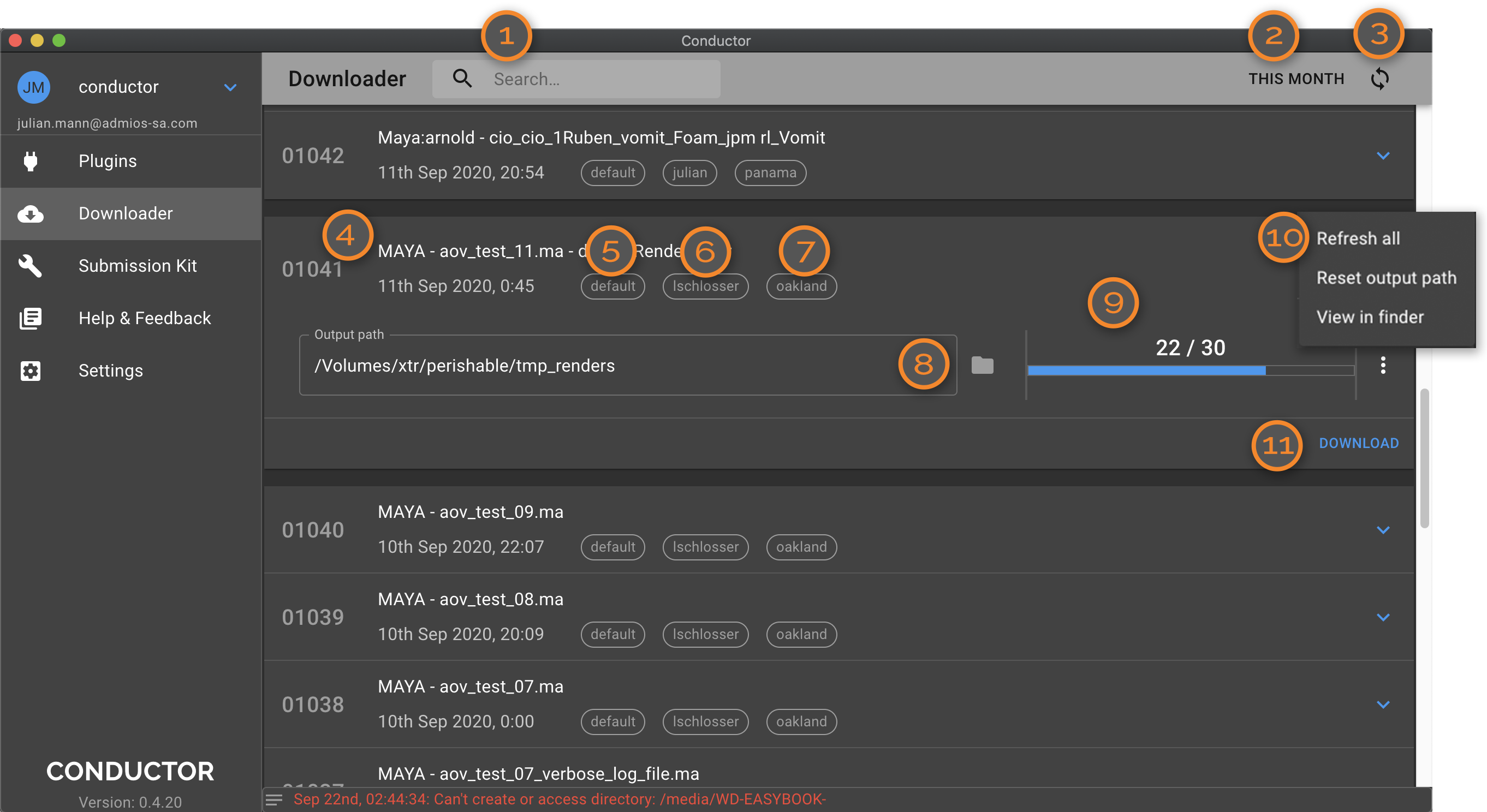Click the Settings gear icon

tap(31, 371)
